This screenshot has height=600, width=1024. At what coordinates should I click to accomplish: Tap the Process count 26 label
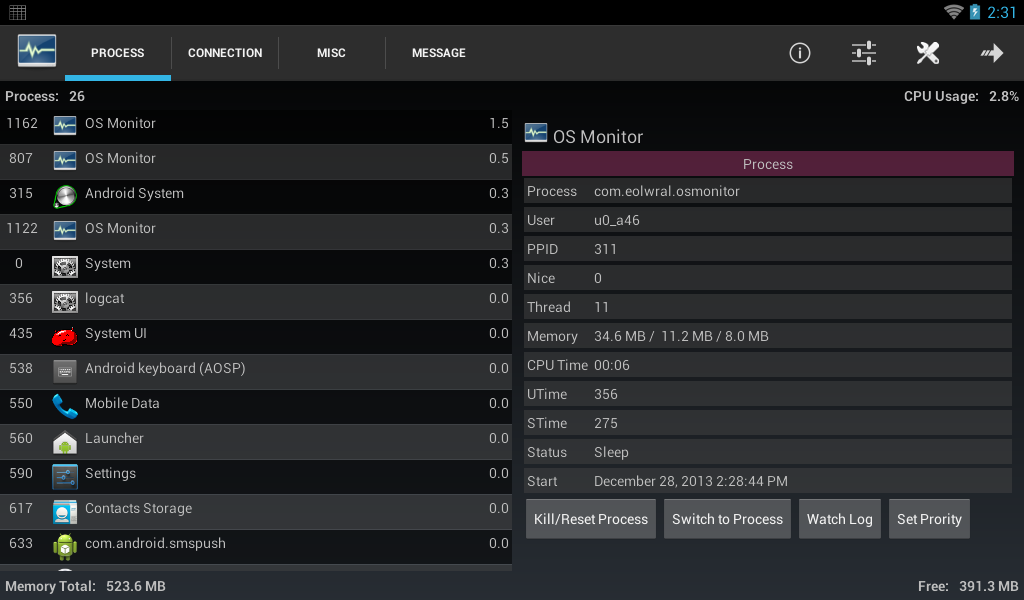coord(45,96)
